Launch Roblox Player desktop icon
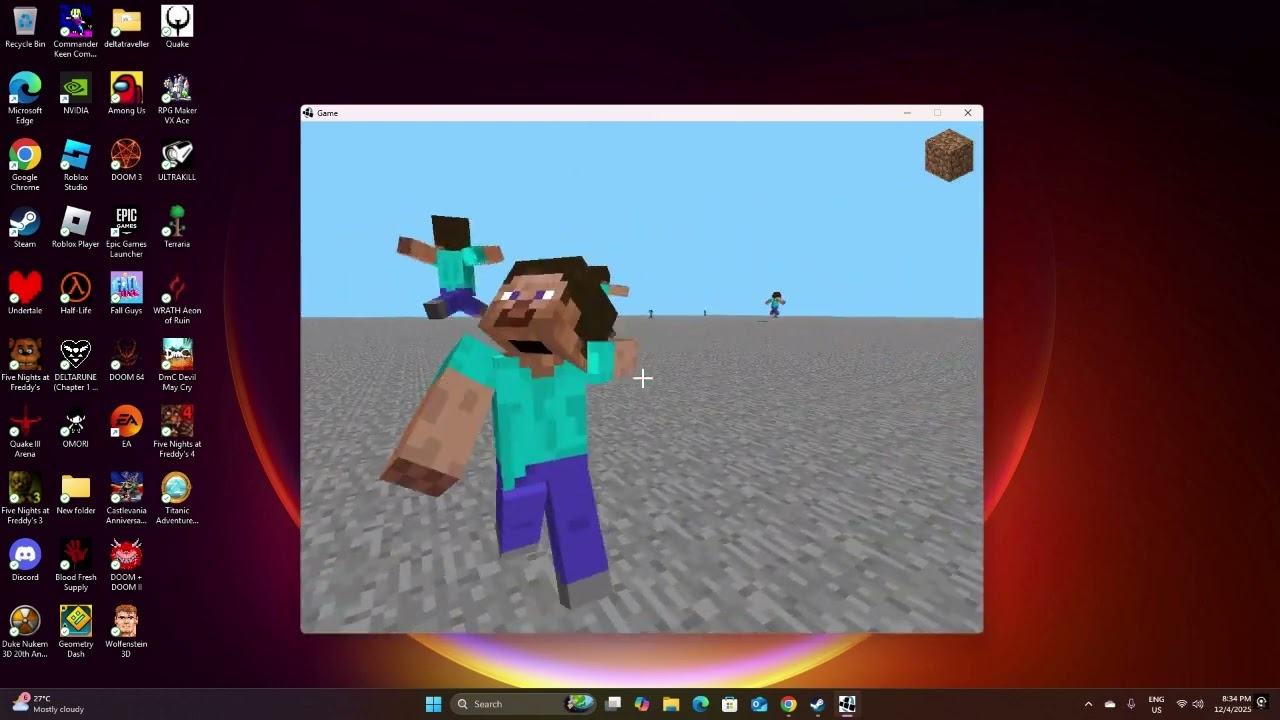The image size is (1280, 720). click(x=76, y=228)
